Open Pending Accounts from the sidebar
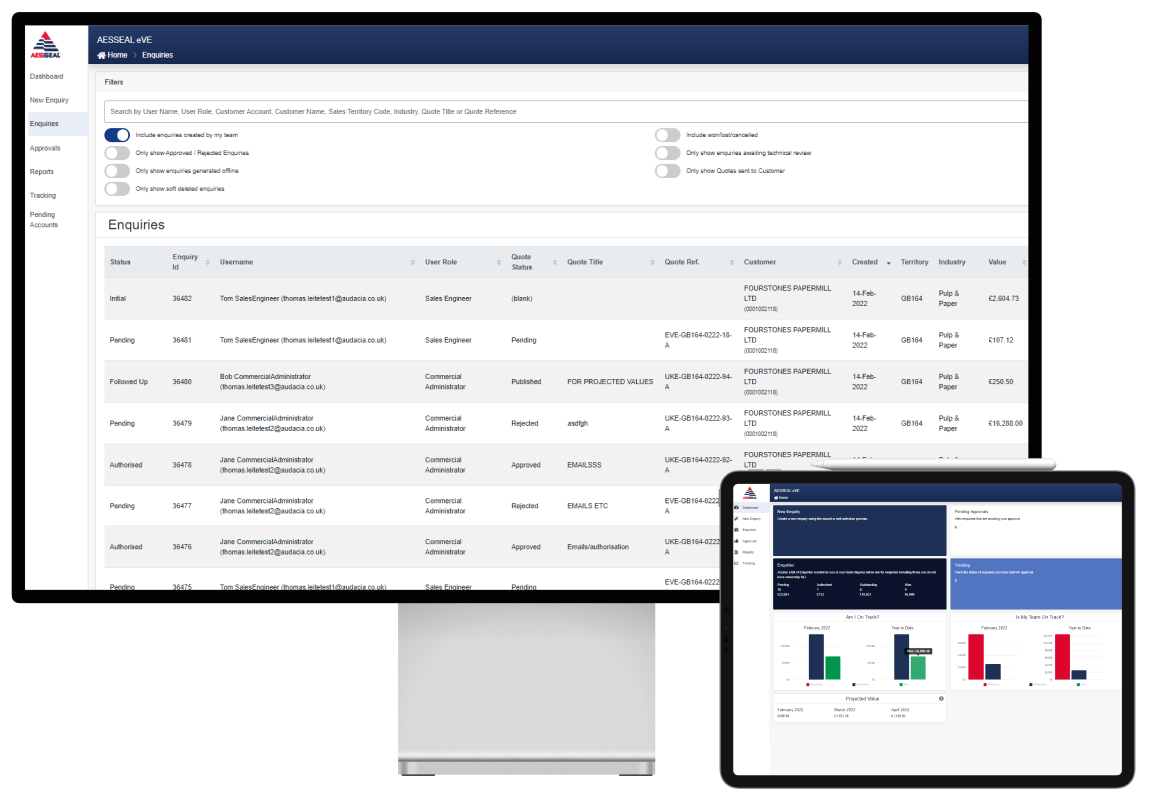 (42, 219)
